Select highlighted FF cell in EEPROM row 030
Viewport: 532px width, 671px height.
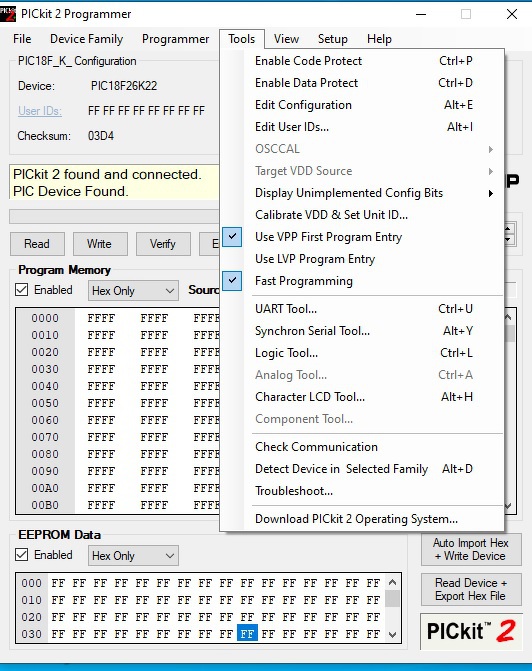click(247, 633)
